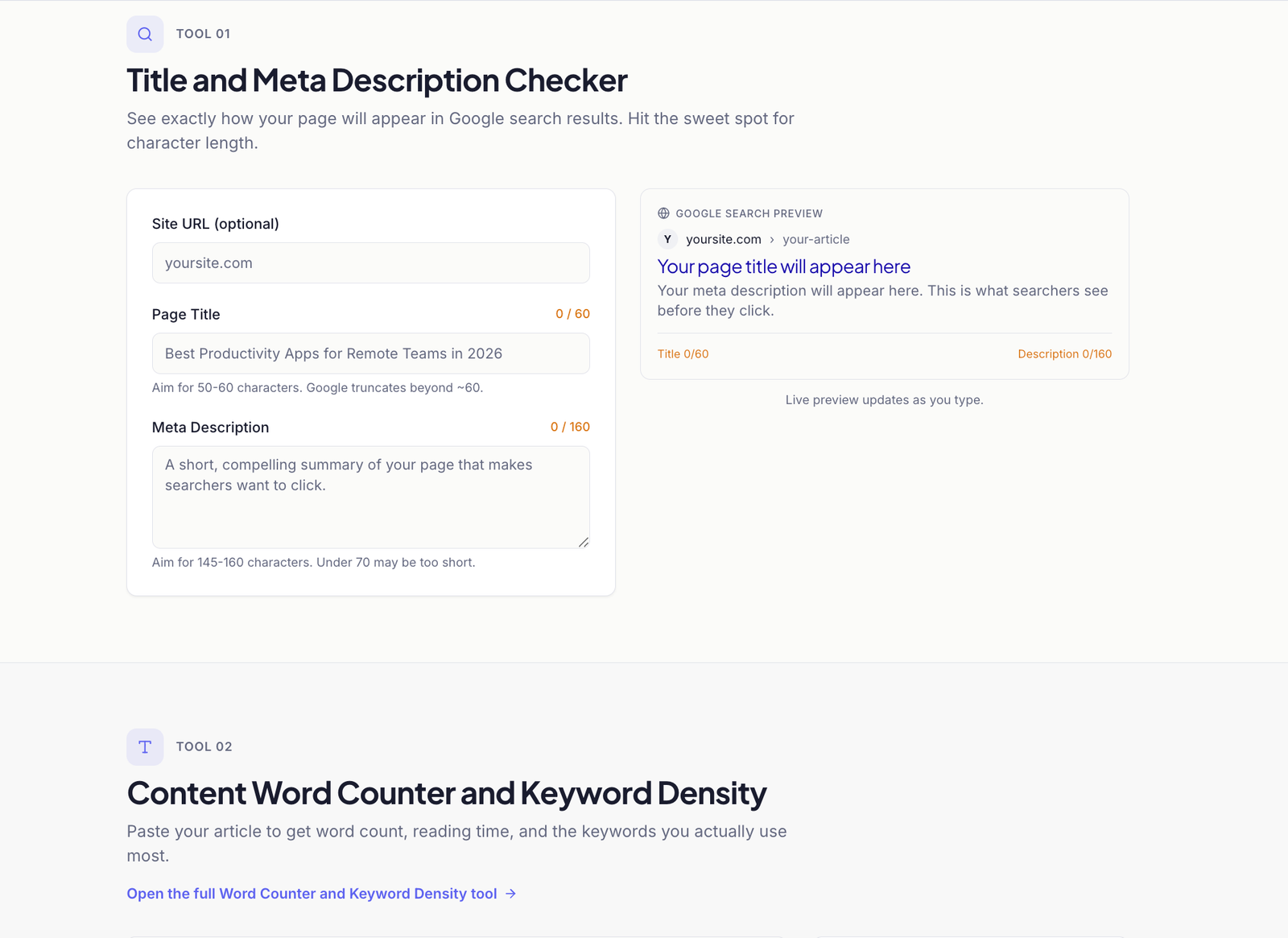Click the 'Aim for 145-160 characters' hint
The width and height of the screenshot is (1288, 938).
(313, 563)
